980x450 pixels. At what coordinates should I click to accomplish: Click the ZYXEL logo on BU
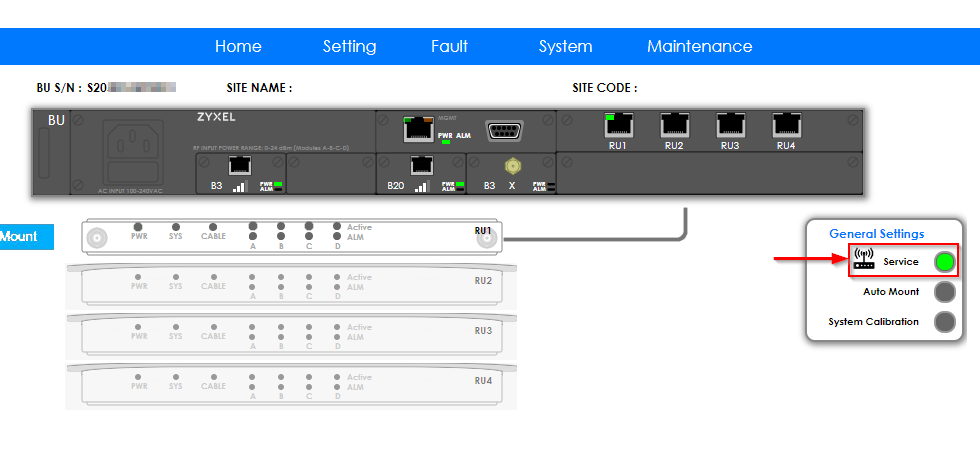click(216, 117)
